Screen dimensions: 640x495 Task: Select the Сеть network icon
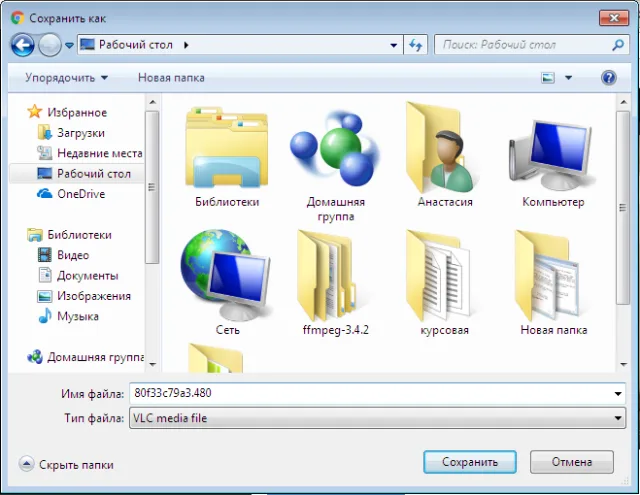227,282
